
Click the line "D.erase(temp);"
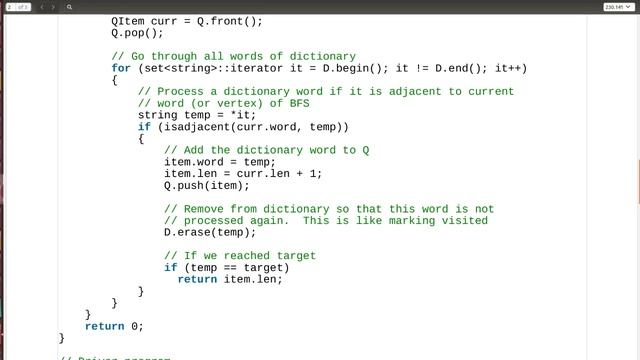[x=210, y=233]
